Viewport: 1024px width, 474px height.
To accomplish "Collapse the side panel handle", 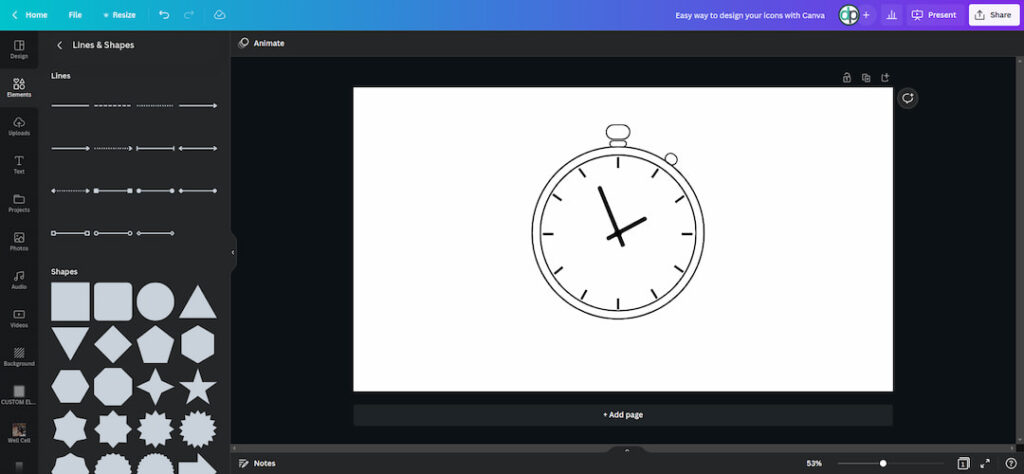I will (232, 252).
